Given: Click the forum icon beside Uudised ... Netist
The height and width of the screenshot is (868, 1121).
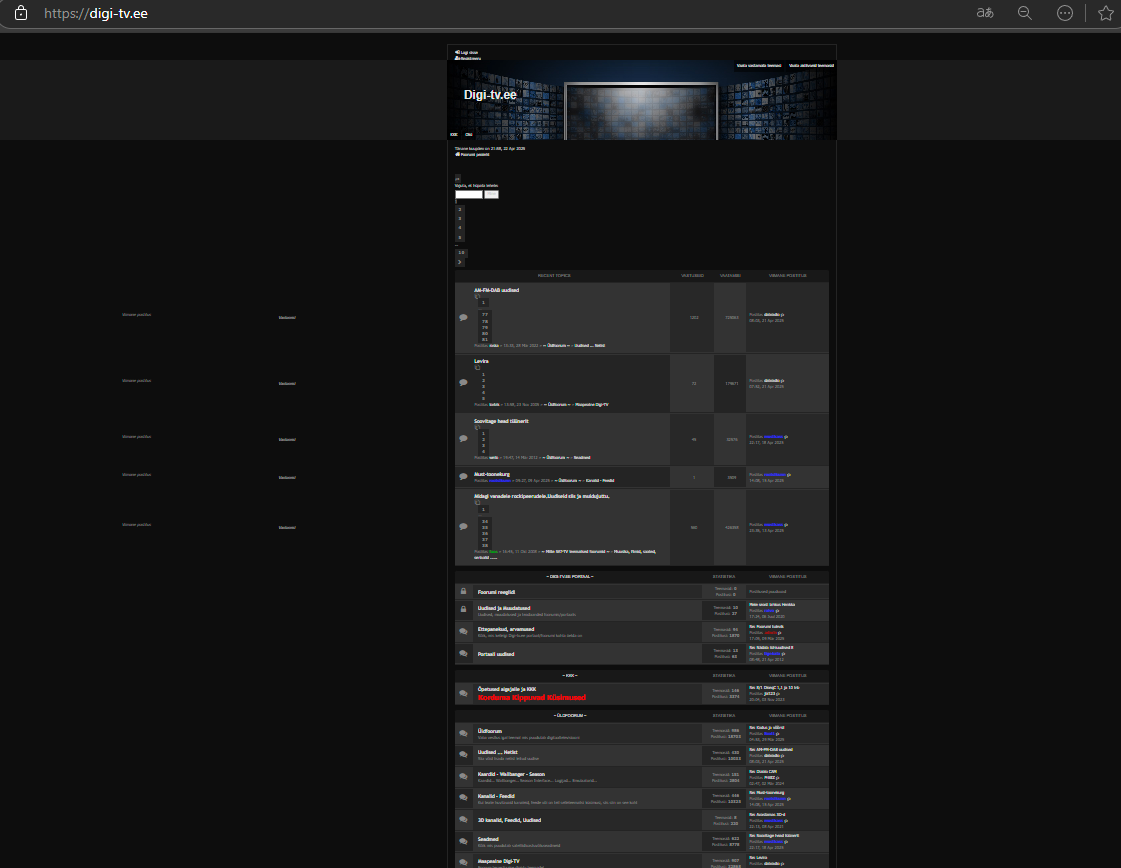Looking at the screenshot, I should [x=463, y=755].
